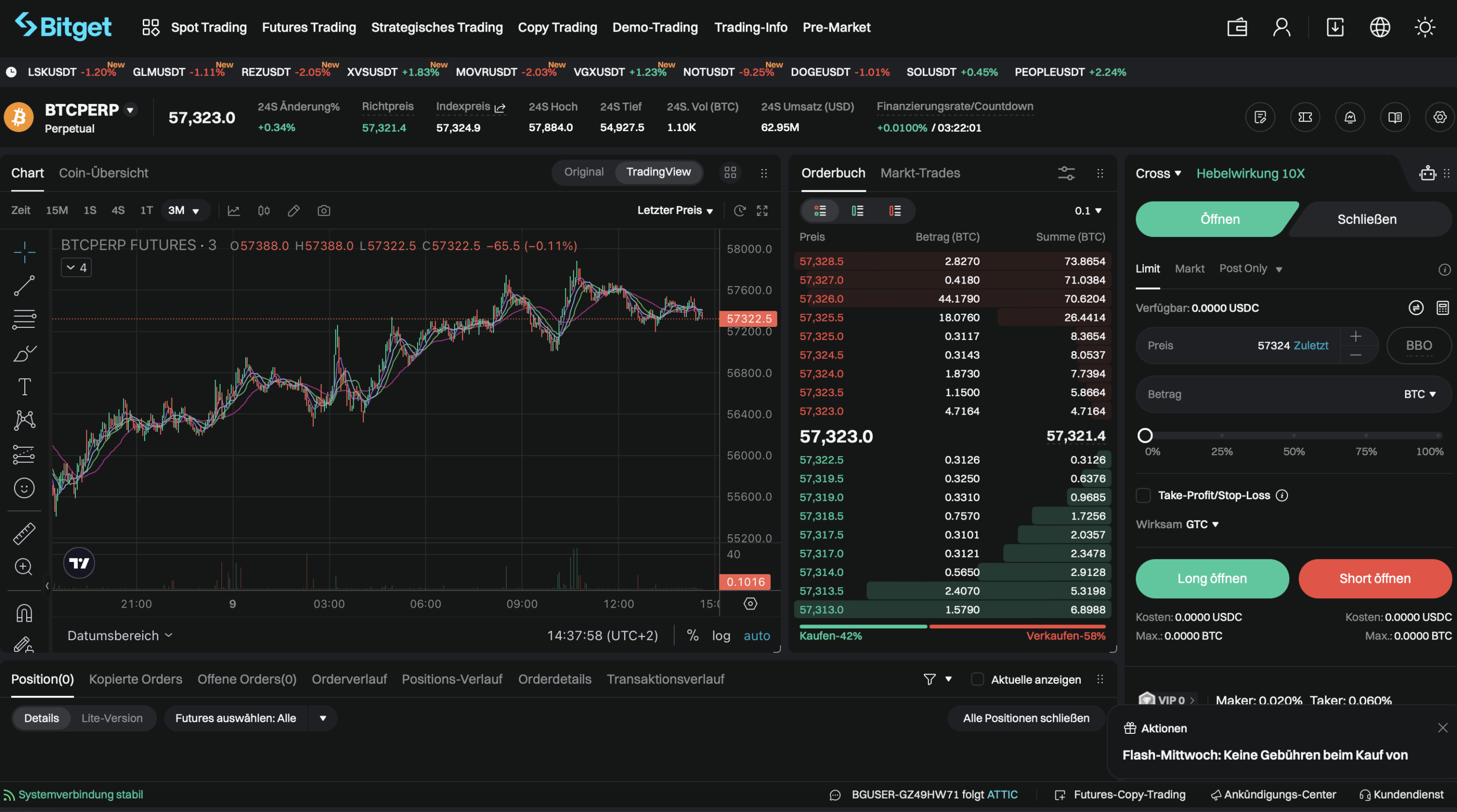The image size is (1457, 812).
Task: Click the download app icon
Action: click(x=1335, y=27)
